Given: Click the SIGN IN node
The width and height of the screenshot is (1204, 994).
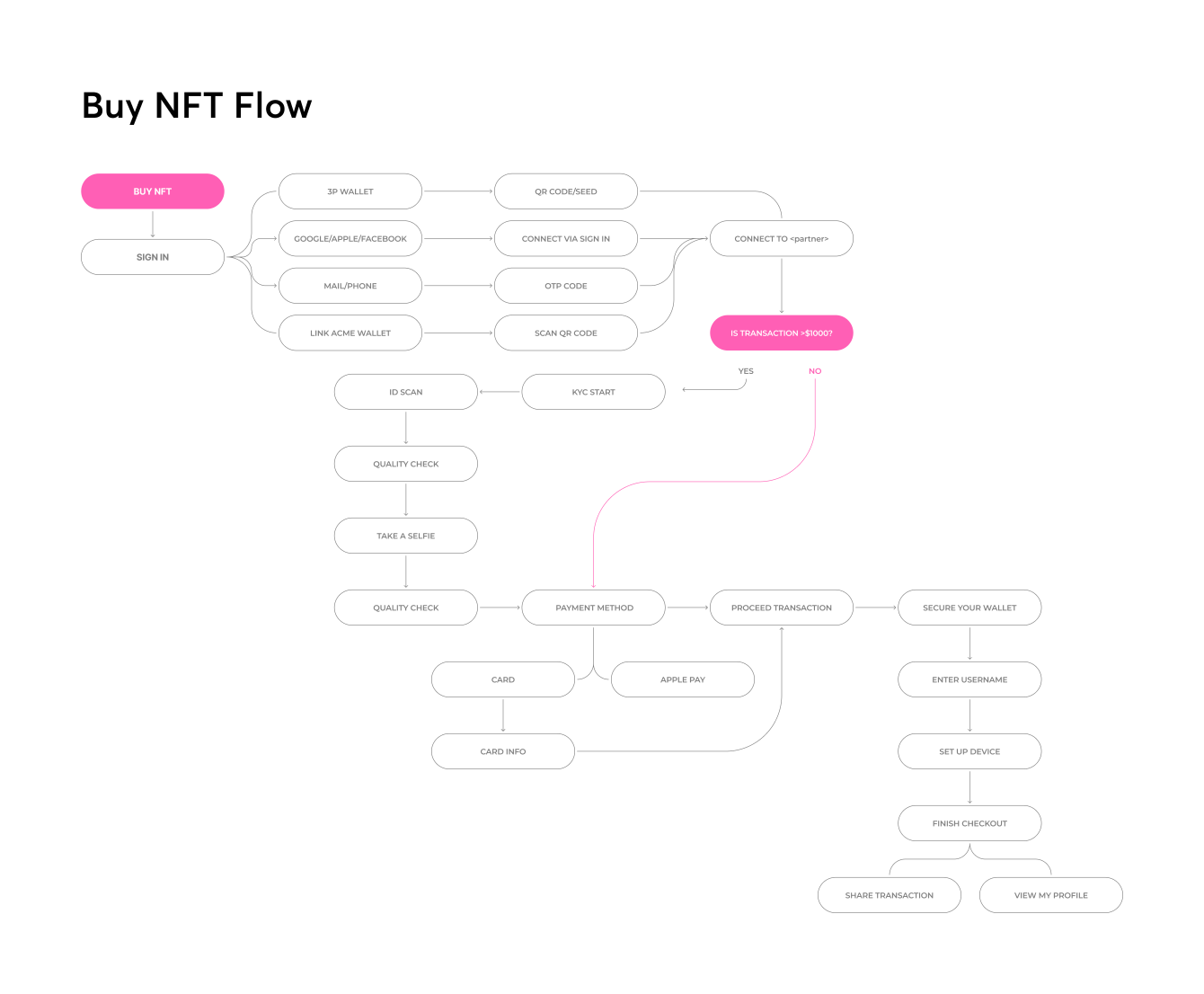Looking at the screenshot, I should coord(153,257).
